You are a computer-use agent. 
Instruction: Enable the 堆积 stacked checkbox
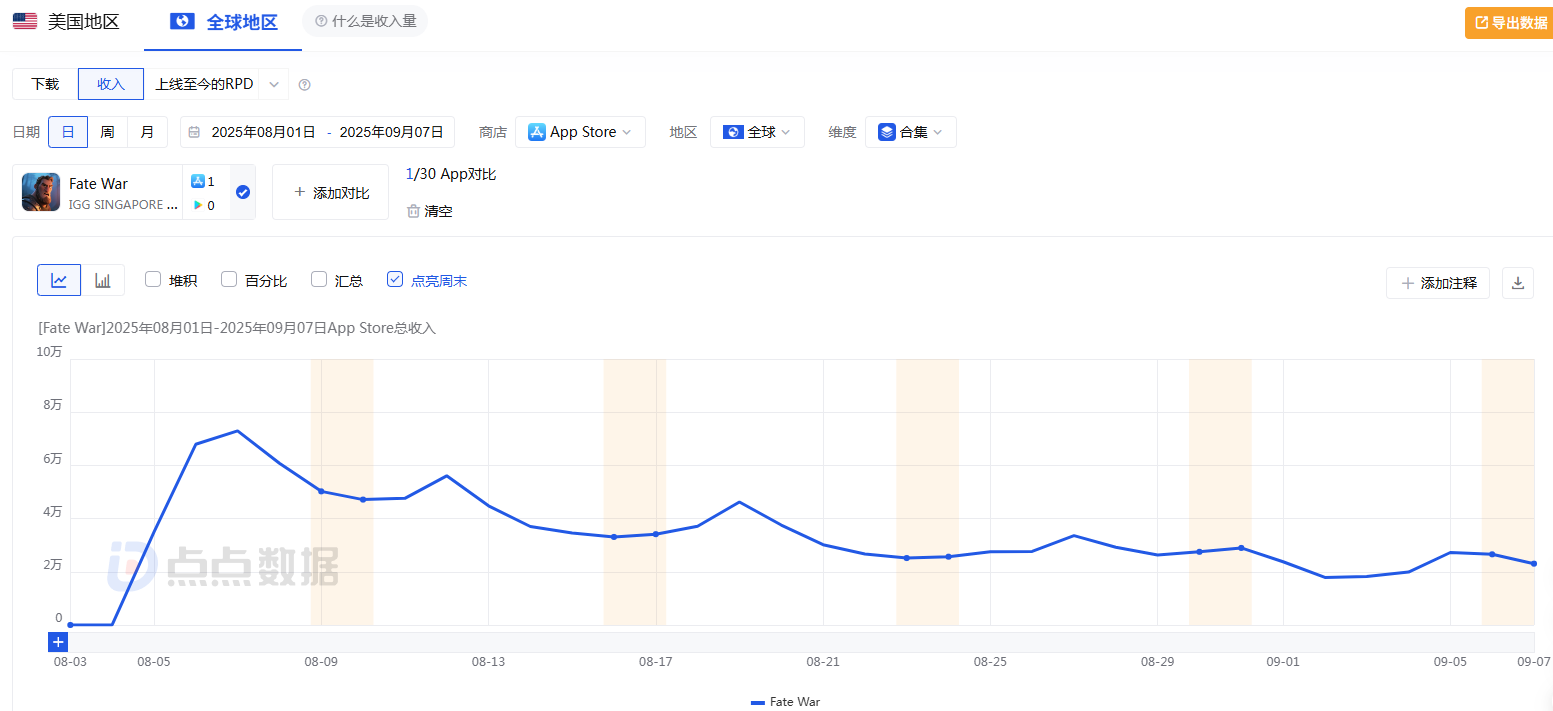click(x=153, y=280)
